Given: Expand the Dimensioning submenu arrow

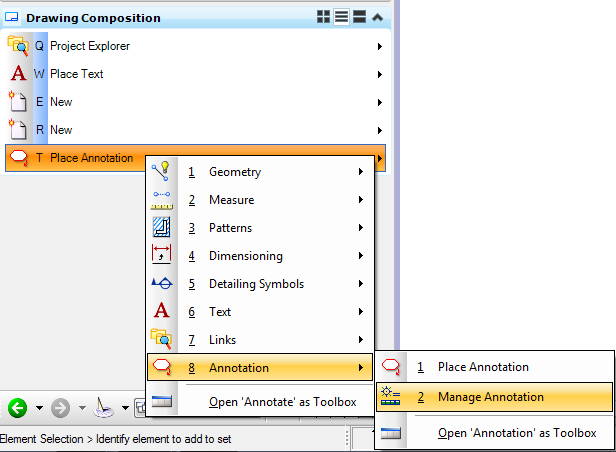Looking at the screenshot, I should [361, 256].
